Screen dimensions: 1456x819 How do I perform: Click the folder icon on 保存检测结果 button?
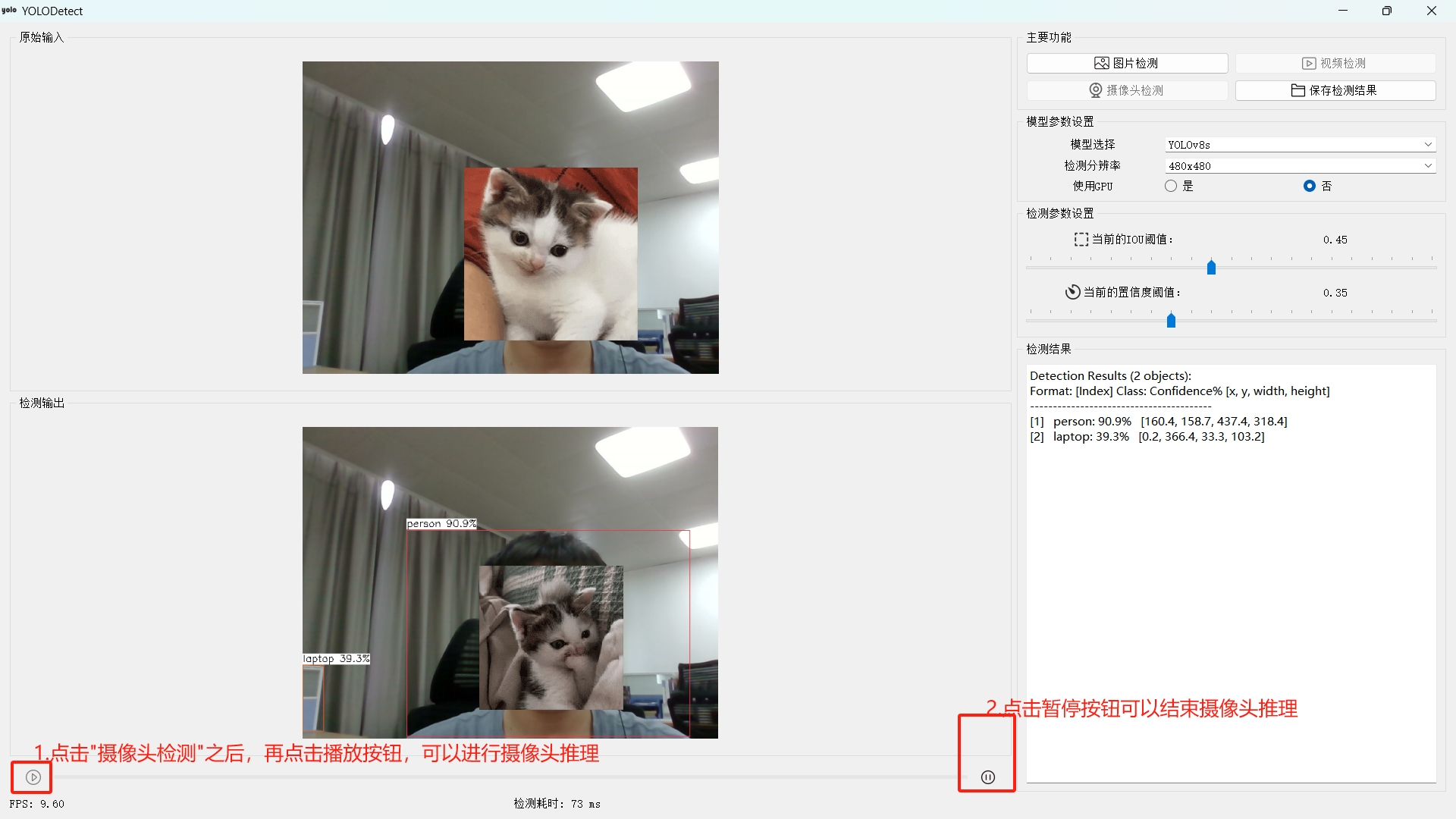point(1297,89)
